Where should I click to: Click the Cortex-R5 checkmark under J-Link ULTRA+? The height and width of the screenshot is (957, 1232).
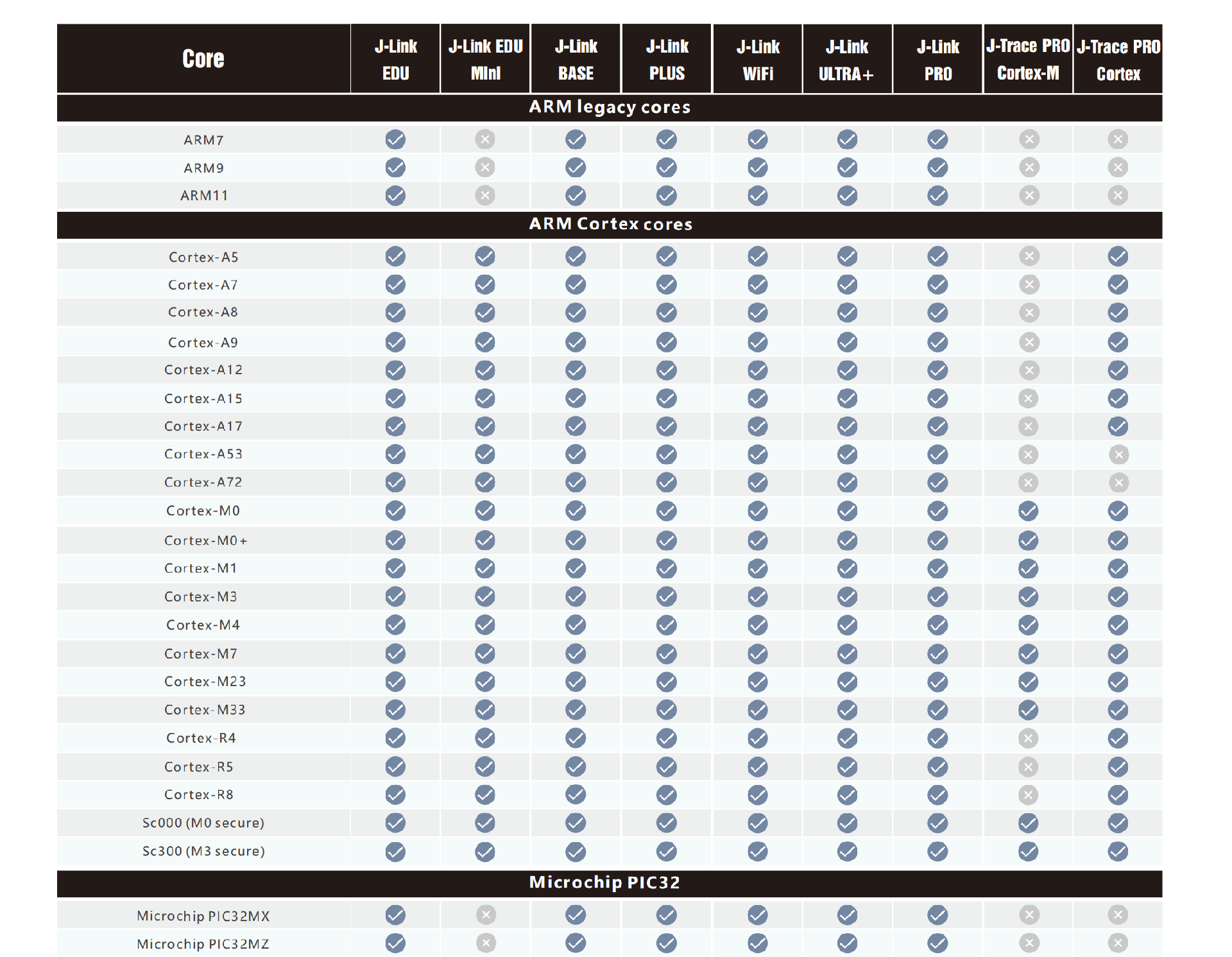click(x=847, y=767)
